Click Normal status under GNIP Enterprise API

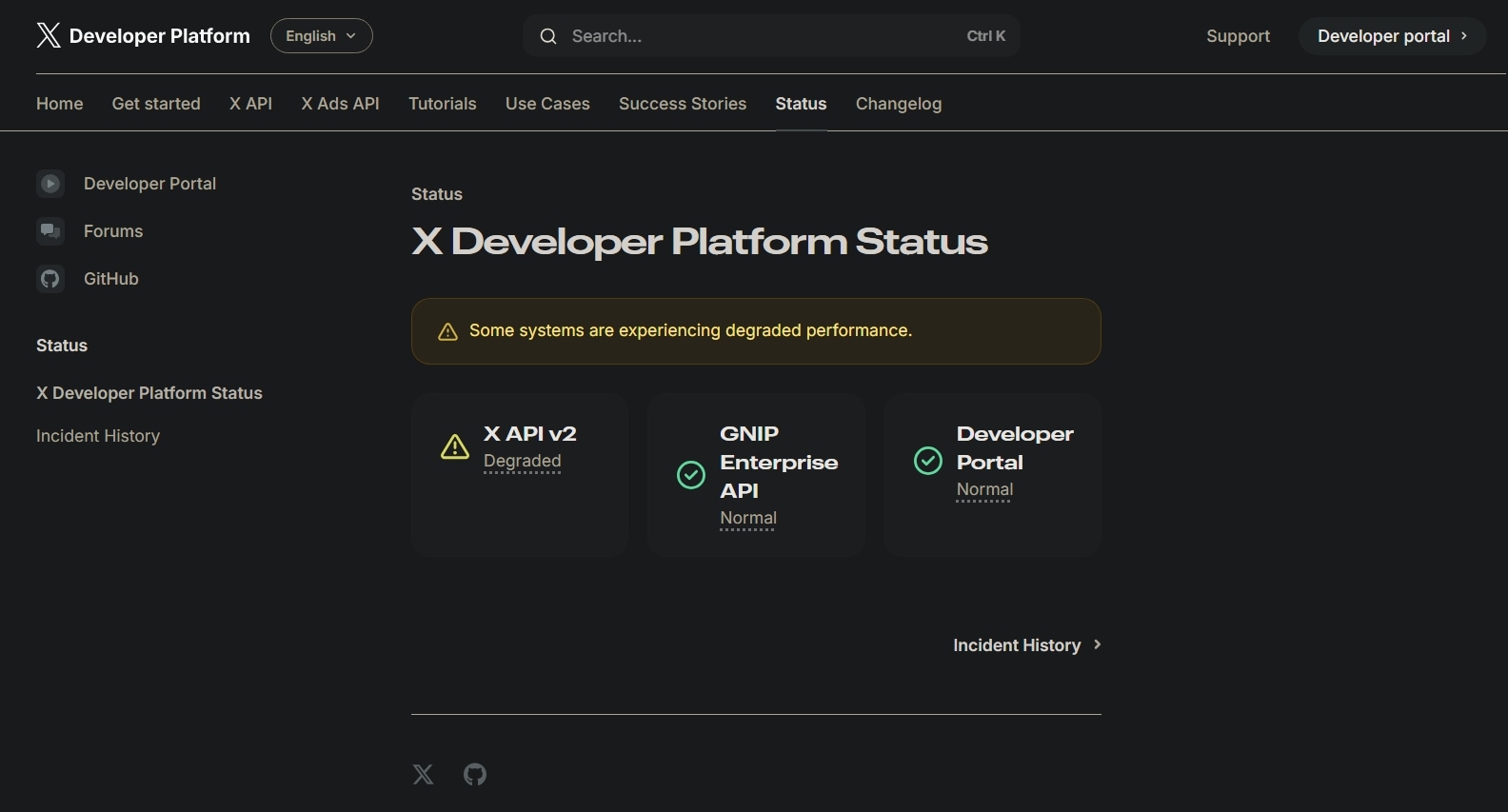pos(748,519)
